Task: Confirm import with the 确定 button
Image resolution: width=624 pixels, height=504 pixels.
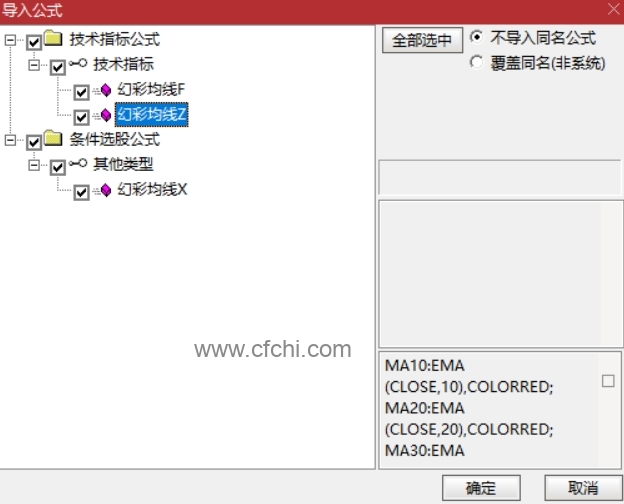Action: tap(481, 488)
